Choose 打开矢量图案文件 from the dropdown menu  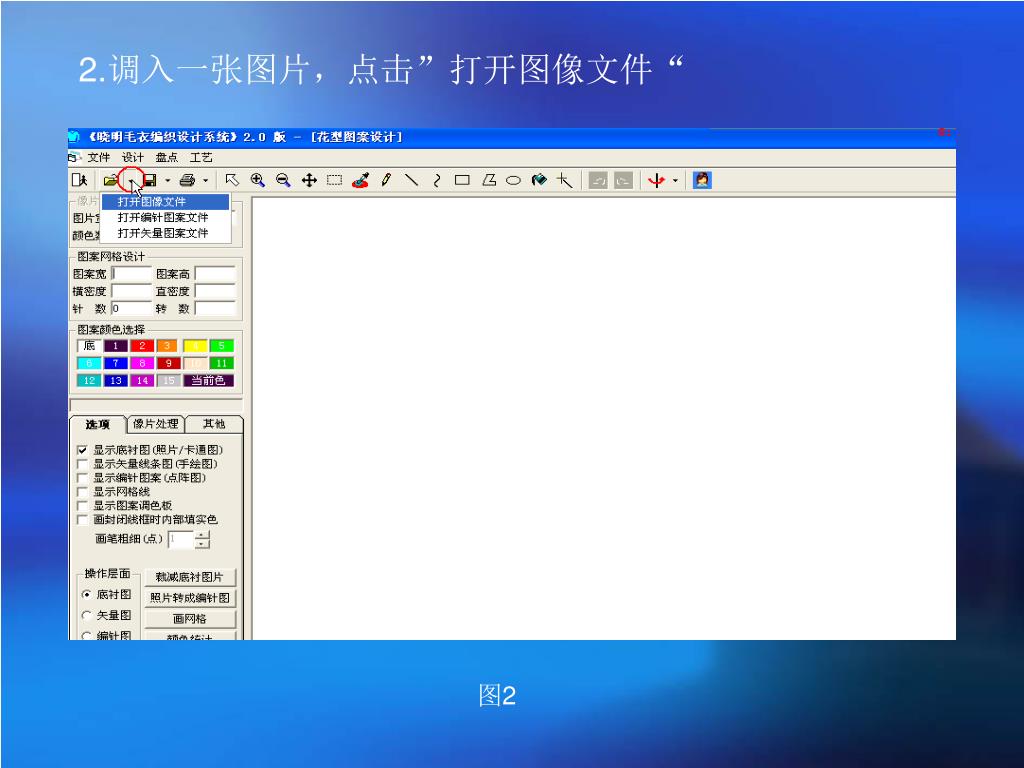coord(165,233)
